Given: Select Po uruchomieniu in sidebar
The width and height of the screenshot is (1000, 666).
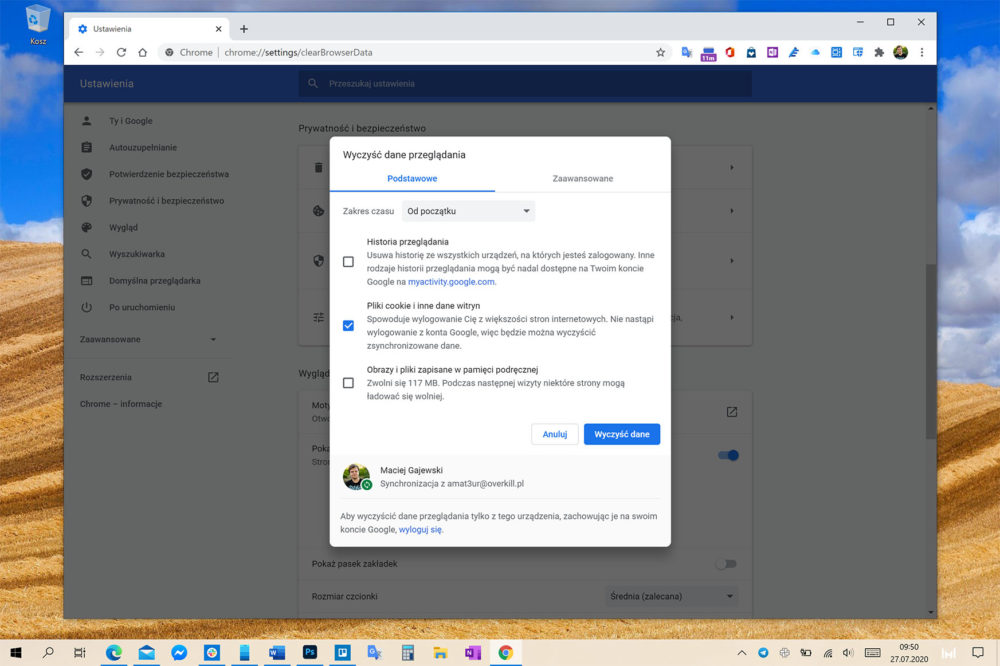Looking at the screenshot, I should point(142,307).
